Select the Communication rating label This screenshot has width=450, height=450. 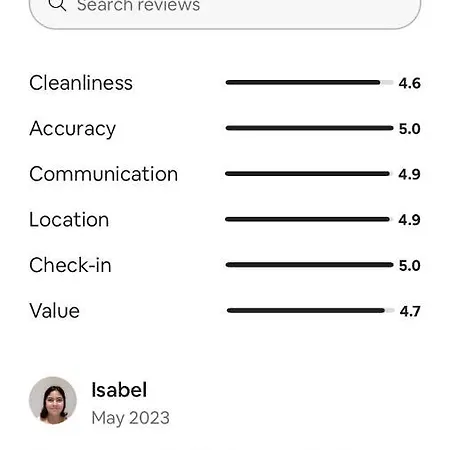point(104,174)
